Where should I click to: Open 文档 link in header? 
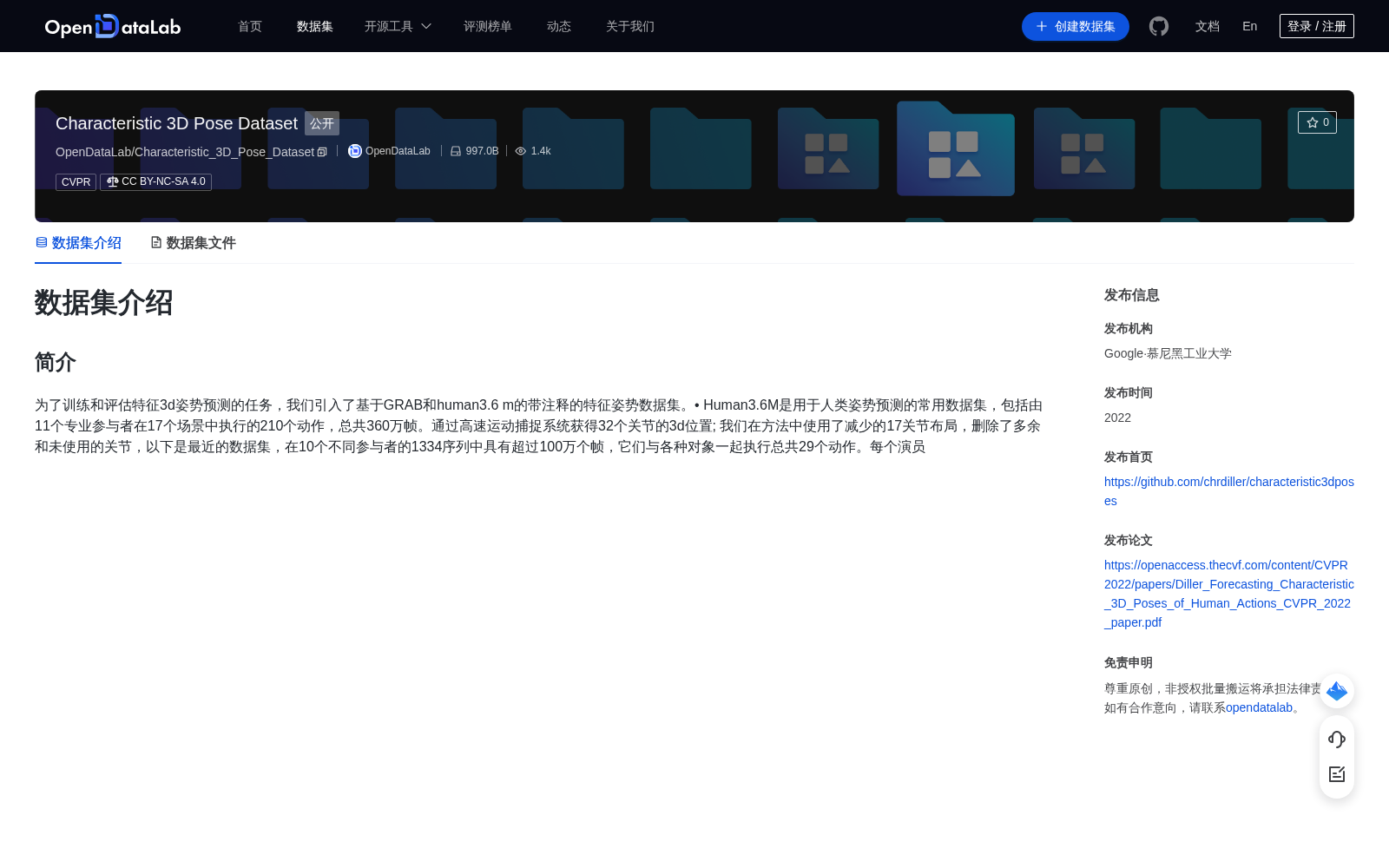pyautogui.click(x=1208, y=26)
